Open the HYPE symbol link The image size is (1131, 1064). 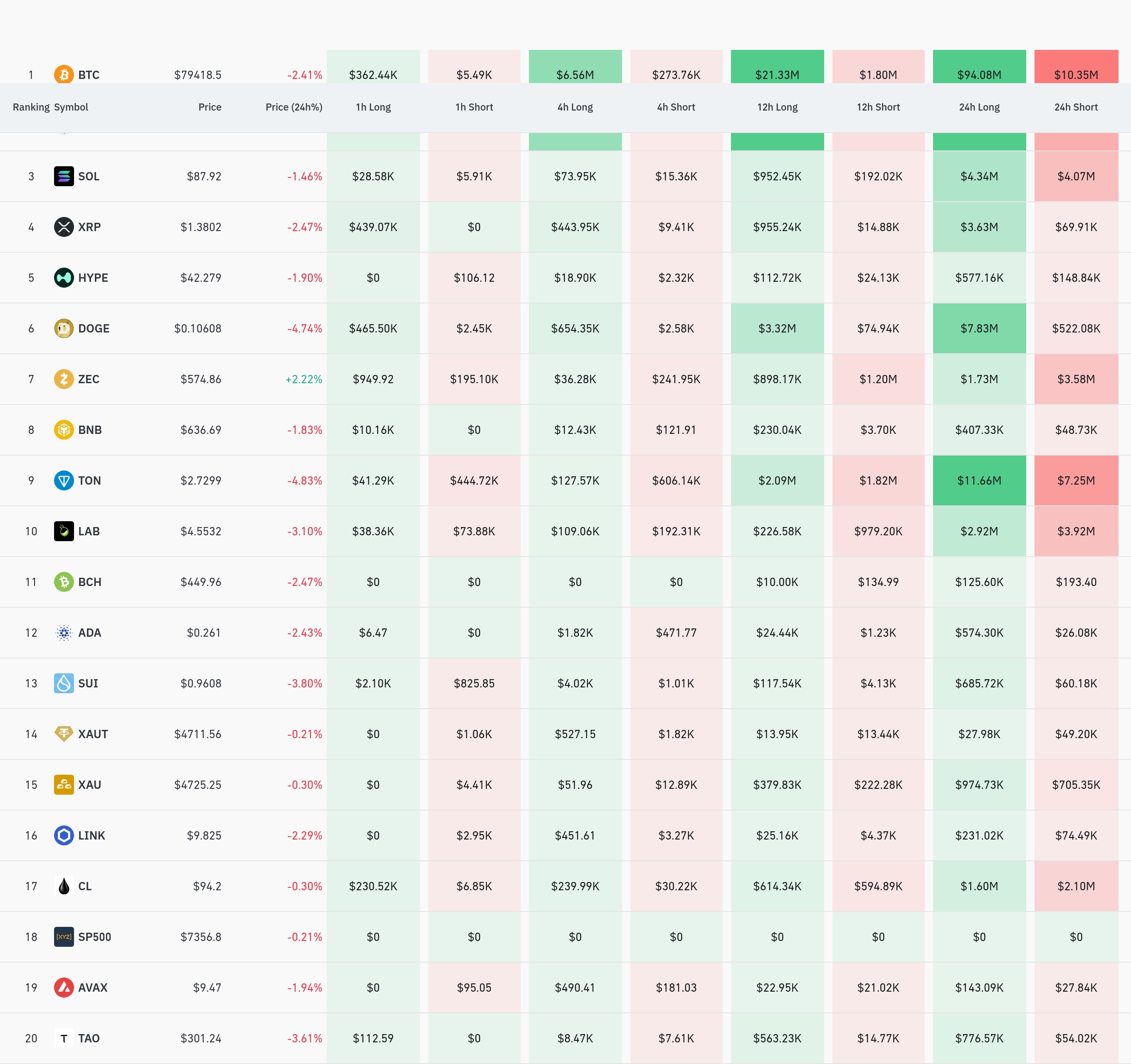[93, 278]
